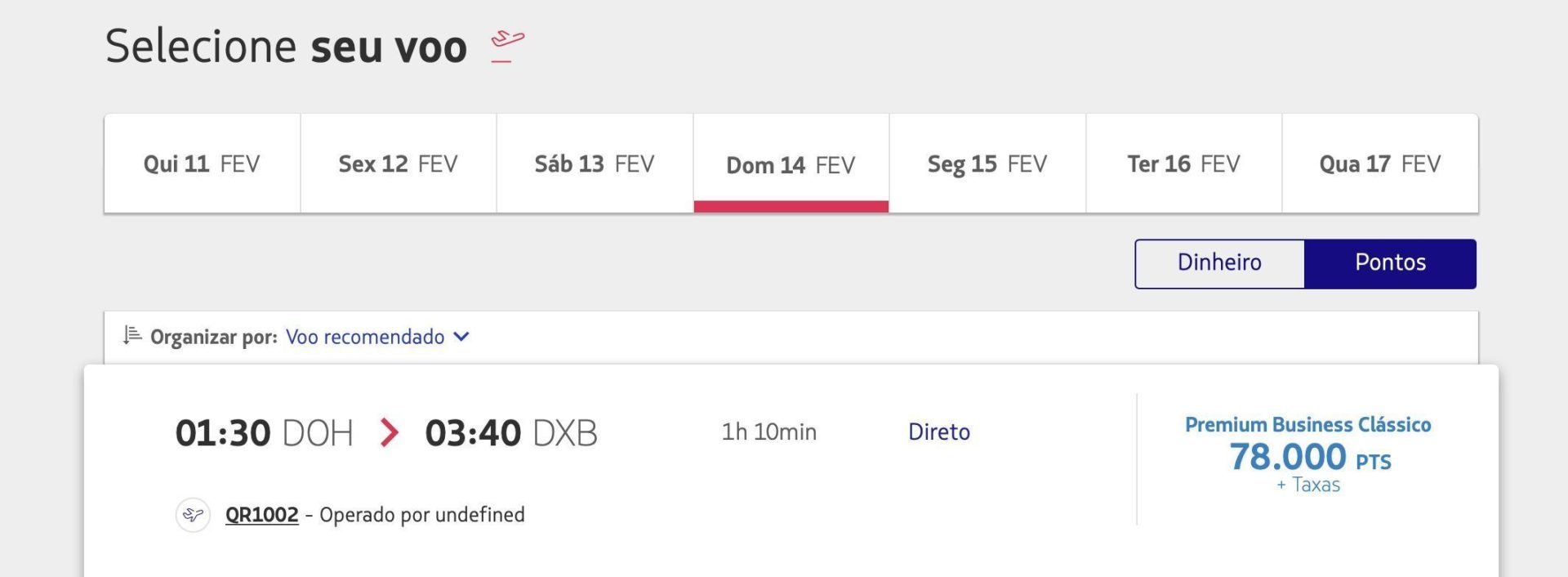Select the Qui 11 FEV date tab
The width and height of the screenshot is (1568, 577).
pos(202,163)
